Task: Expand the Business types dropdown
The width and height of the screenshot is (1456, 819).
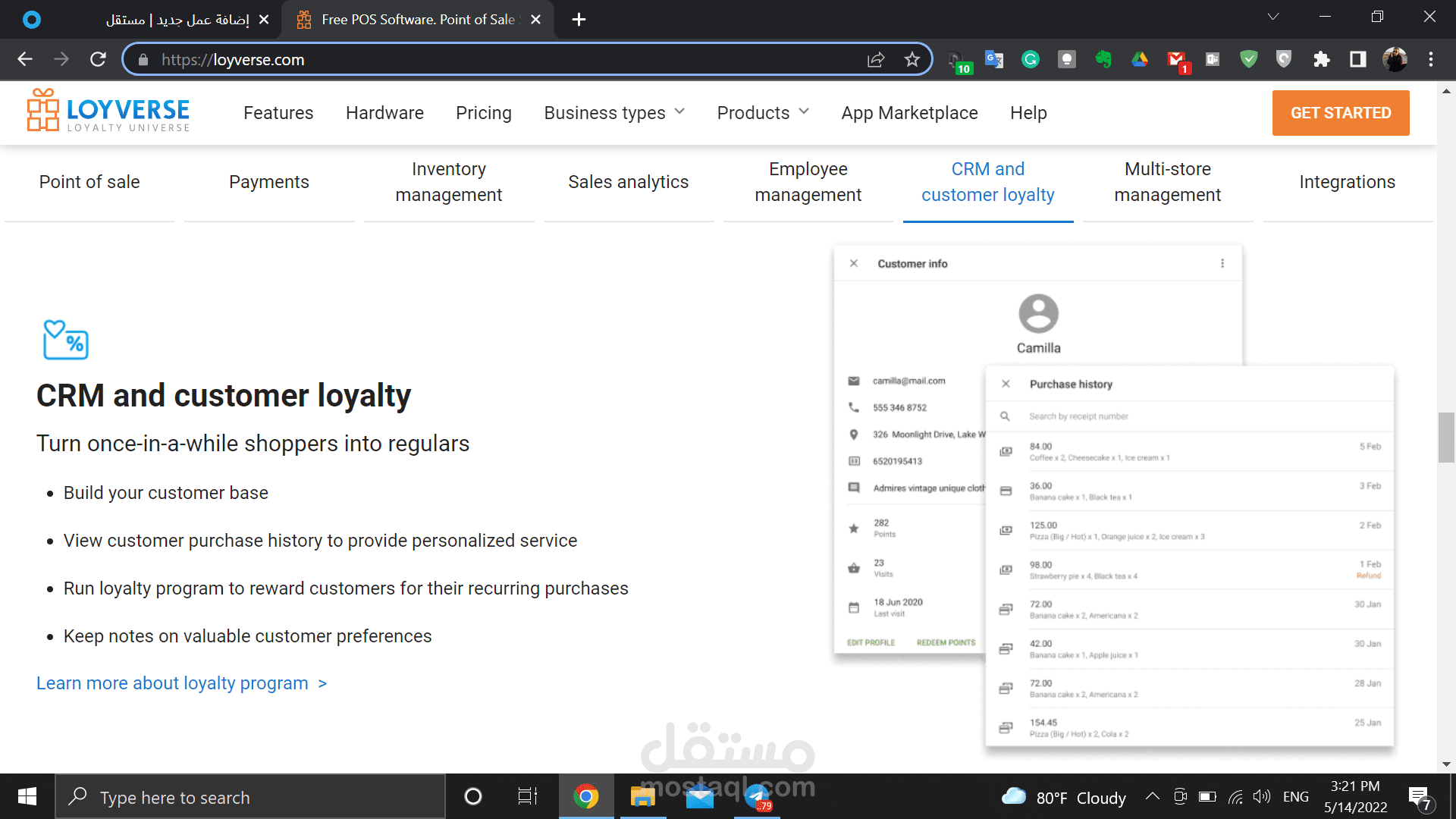Action: tap(614, 113)
